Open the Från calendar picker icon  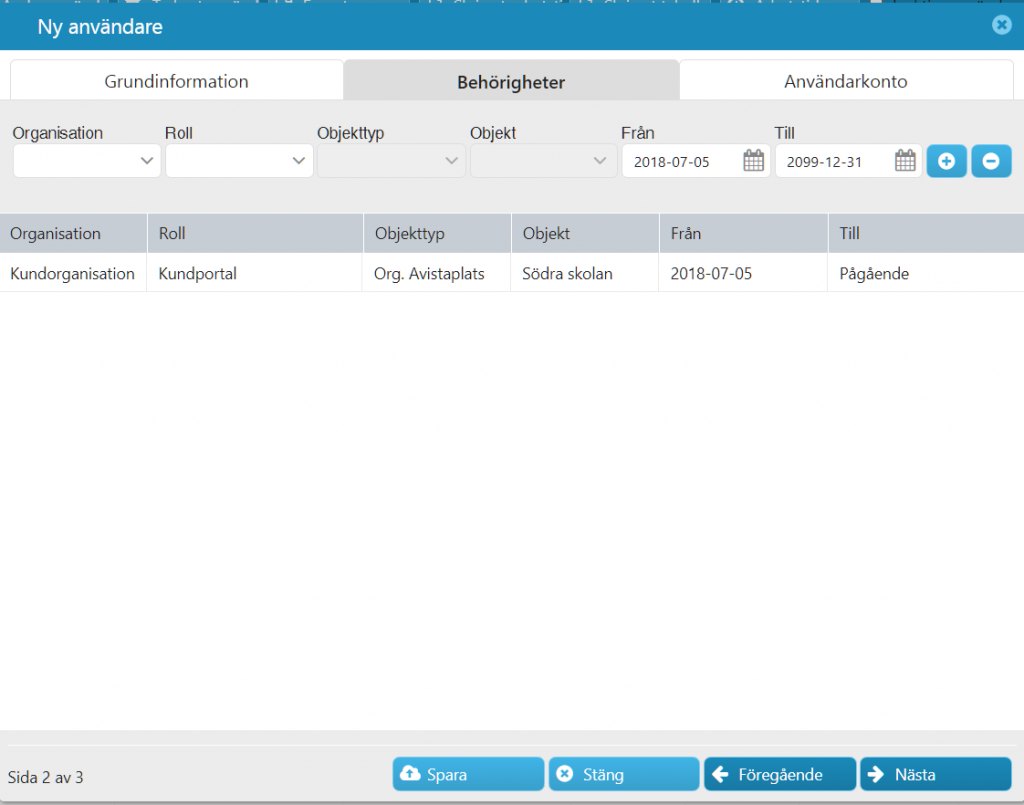click(x=753, y=161)
